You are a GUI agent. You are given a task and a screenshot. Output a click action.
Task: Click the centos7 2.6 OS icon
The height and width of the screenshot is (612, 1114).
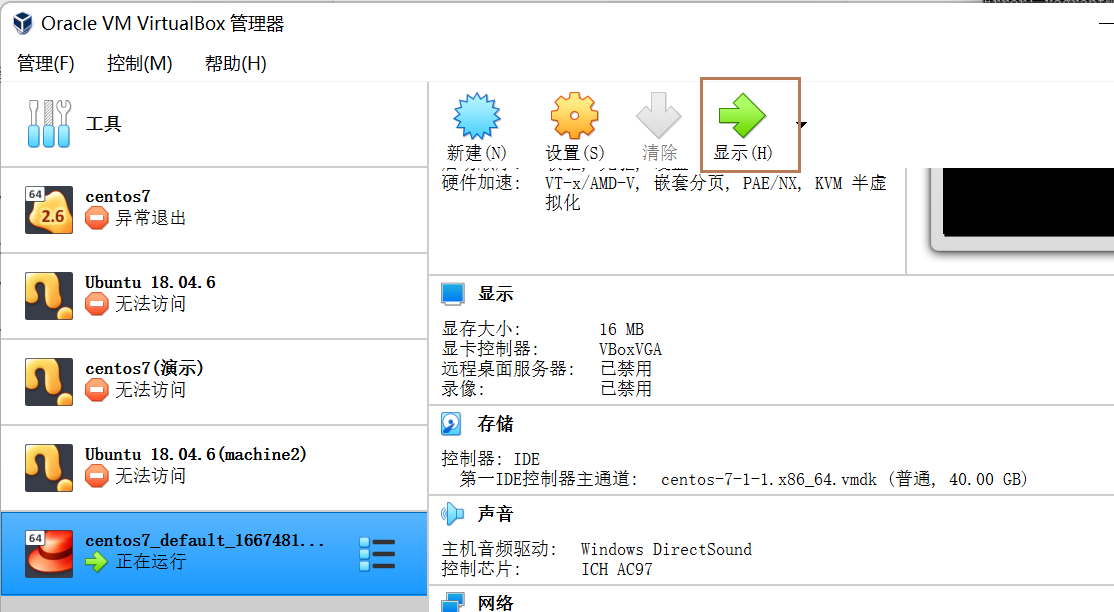pyautogui.click(x=49, y=210)
